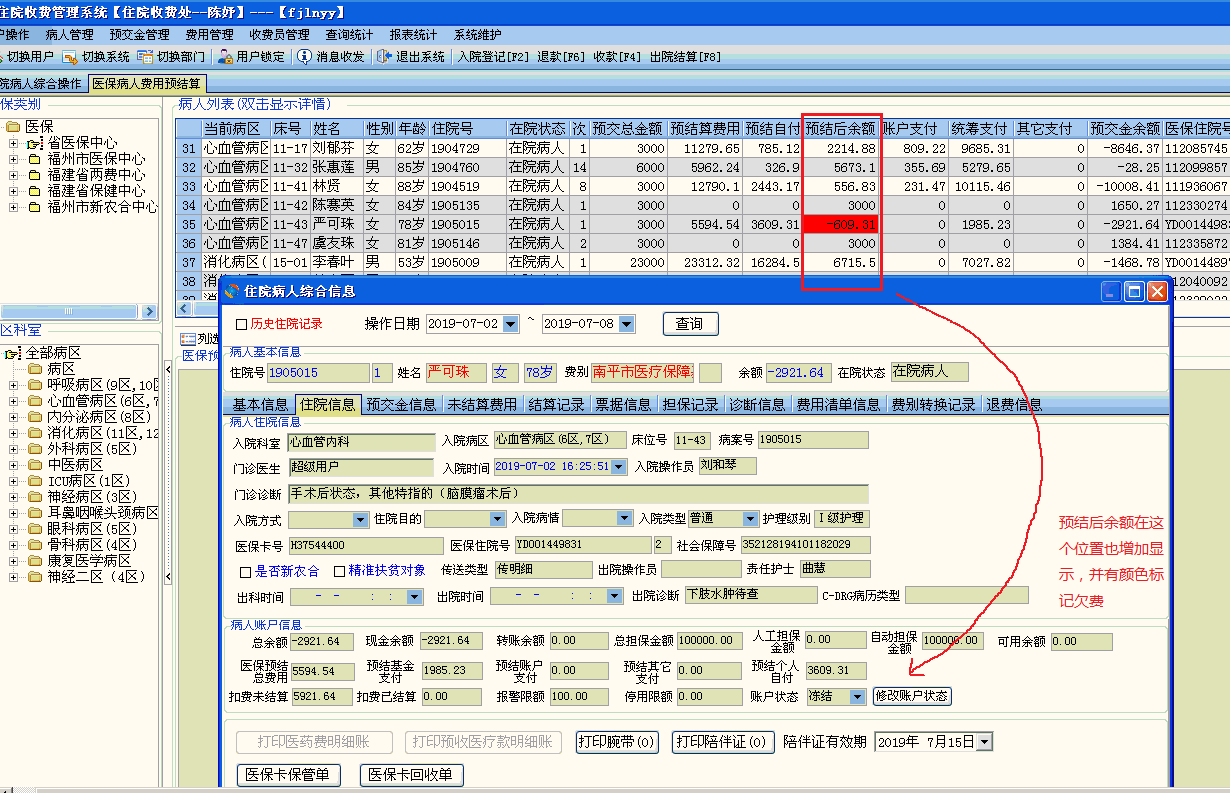This screenshot has width=1230, height=793.
Task: Click the 呼吸病区 folder icon
Action: click(x=36, y=385)
